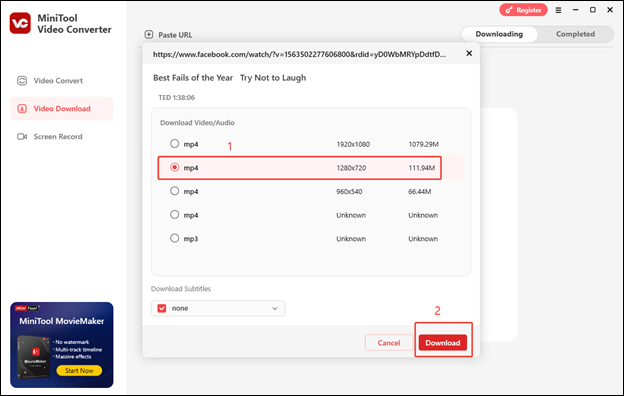Click the MiniTool MovieMaker ad title
Viewport: 624px width, 396px height.
[x=62, y=321]
